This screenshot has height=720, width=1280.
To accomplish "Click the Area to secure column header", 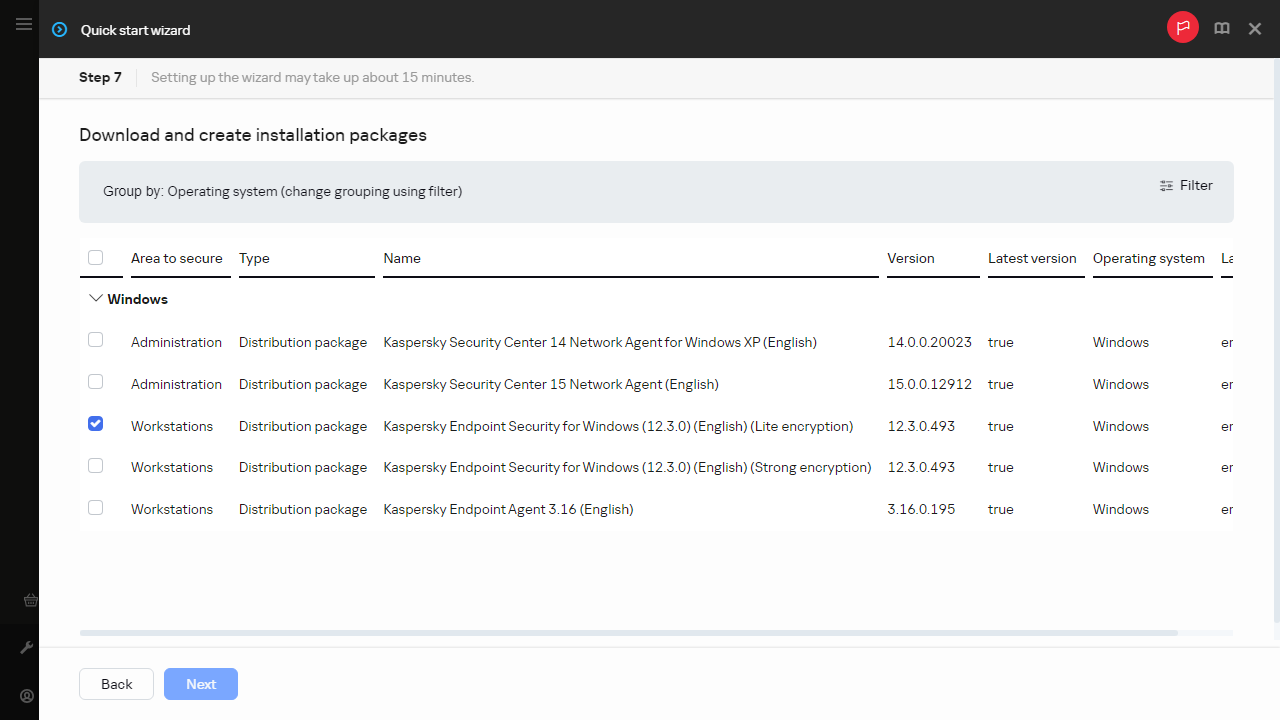I will [x=176, y=258].
